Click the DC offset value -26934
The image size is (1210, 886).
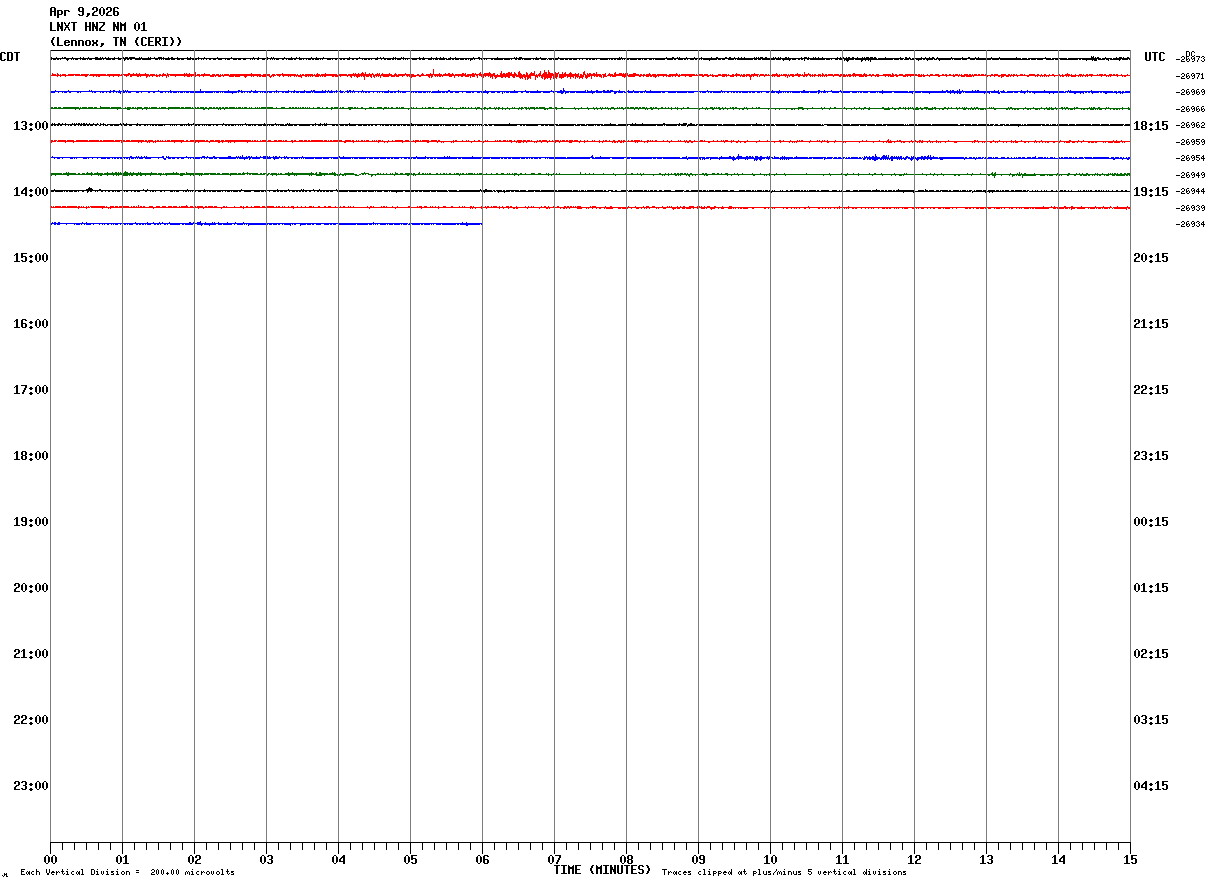[1190, 224]
